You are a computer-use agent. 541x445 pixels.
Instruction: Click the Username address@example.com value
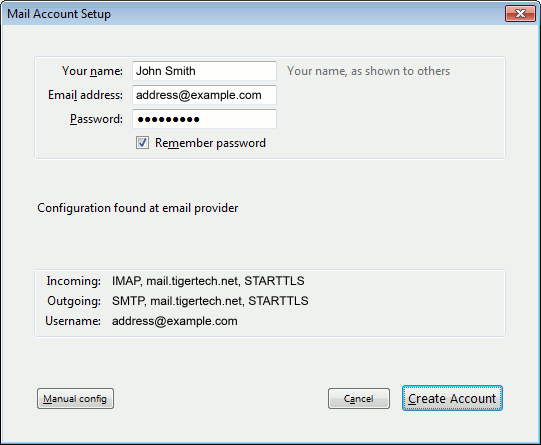(x=175, y=321)
